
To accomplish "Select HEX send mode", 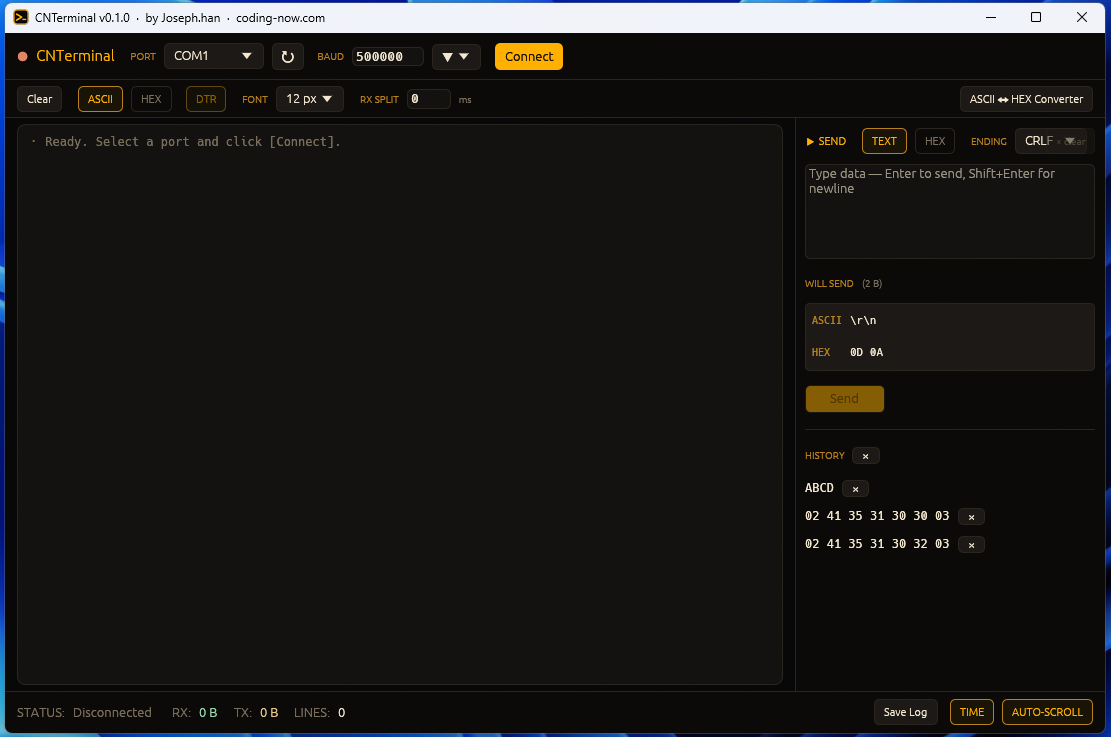I will pyautogui.click(x=935, y=141).
